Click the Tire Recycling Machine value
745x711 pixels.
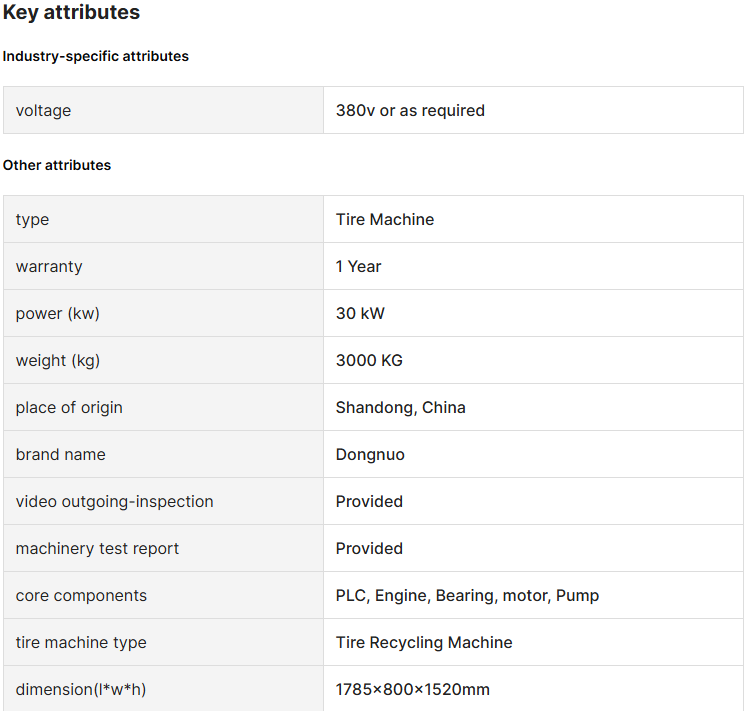click(424, 643)
